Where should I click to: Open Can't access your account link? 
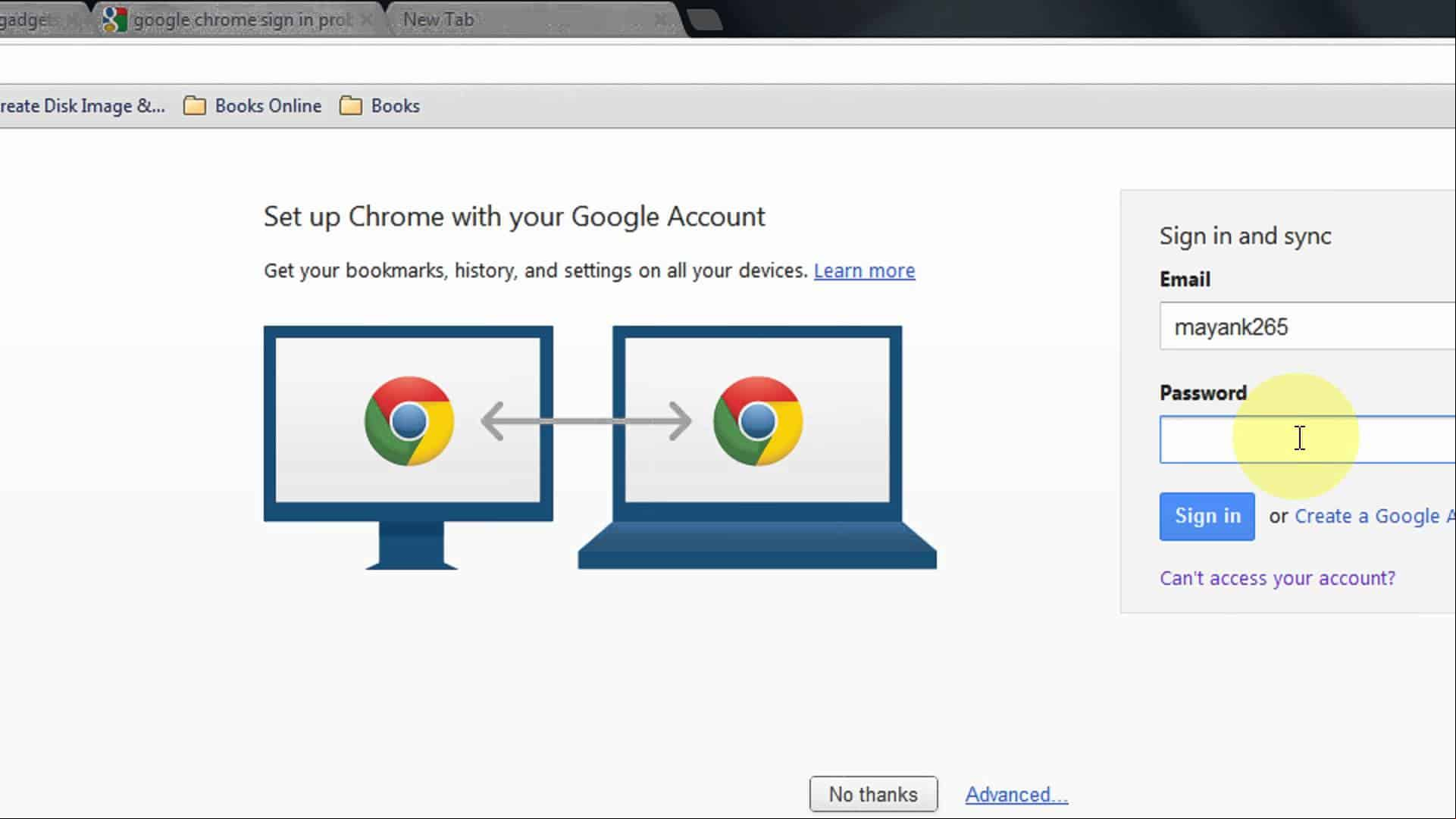pyautogui.click(x=1277, y=579)
